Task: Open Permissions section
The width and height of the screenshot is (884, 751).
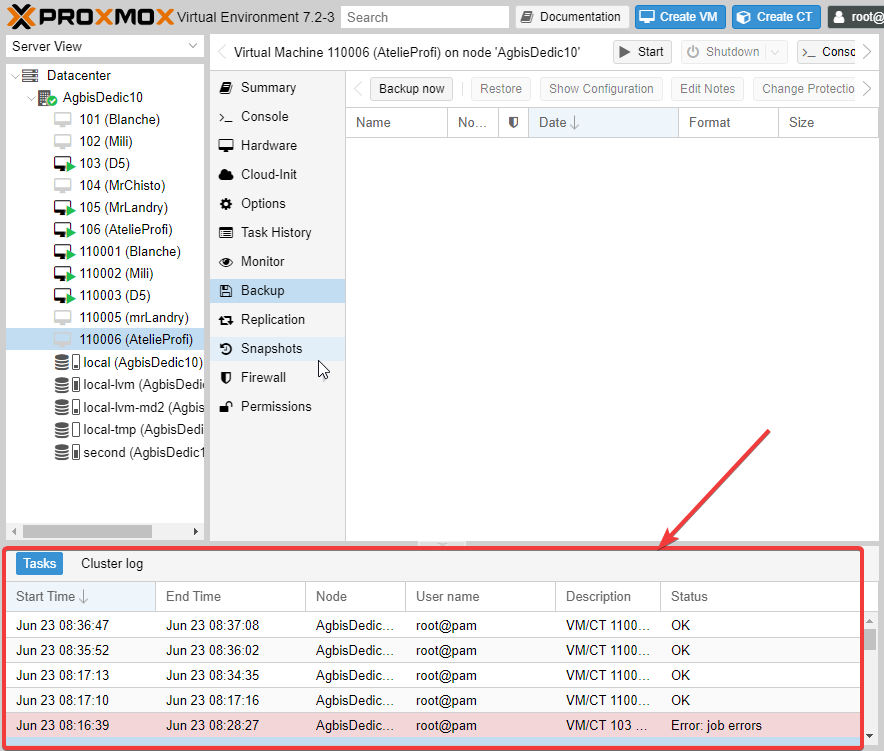Action: click(x=276, y=407)
